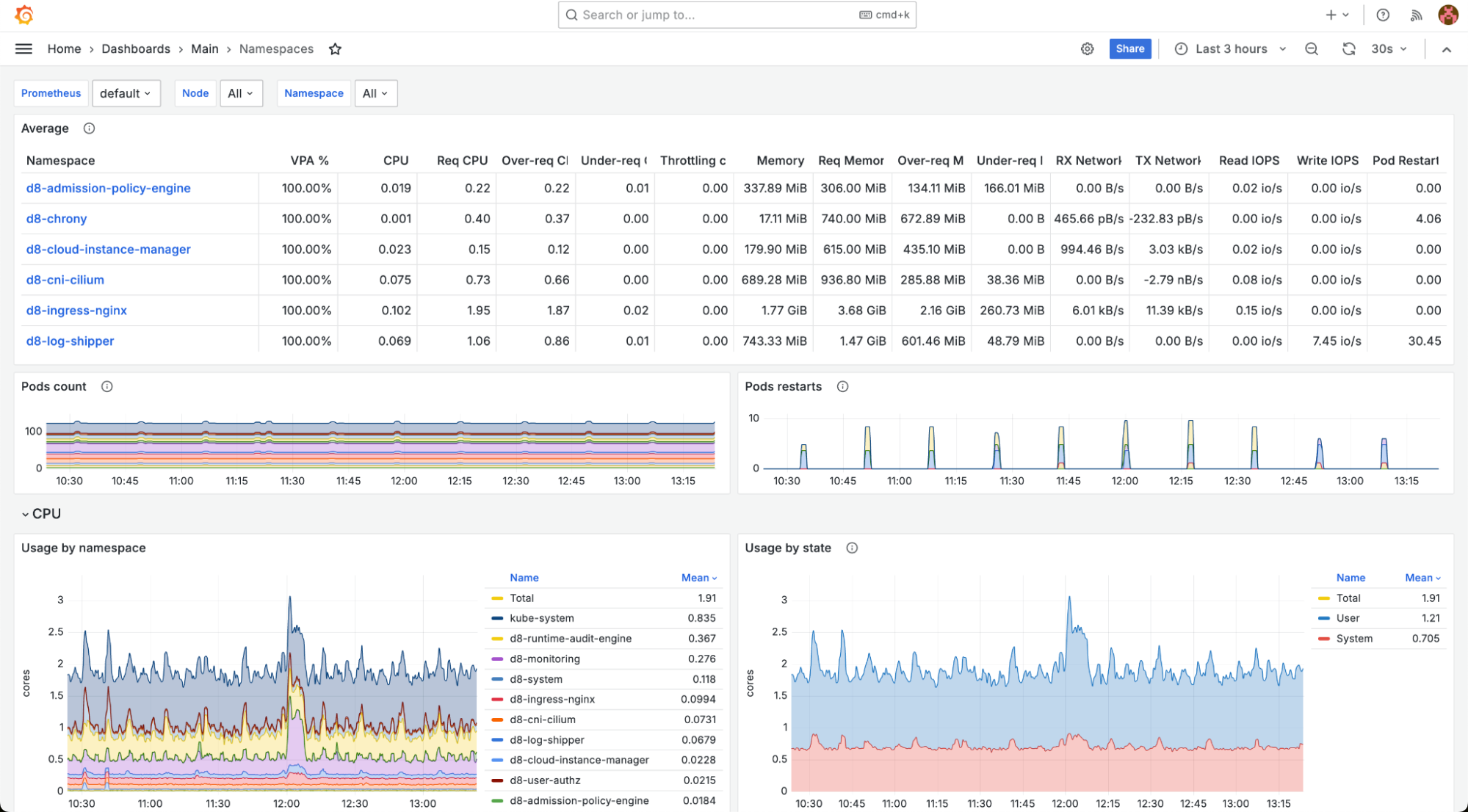1468x812 pixels.
Task: Refresh the dashboard with the refresh icon
Action: pos(1348,49)
